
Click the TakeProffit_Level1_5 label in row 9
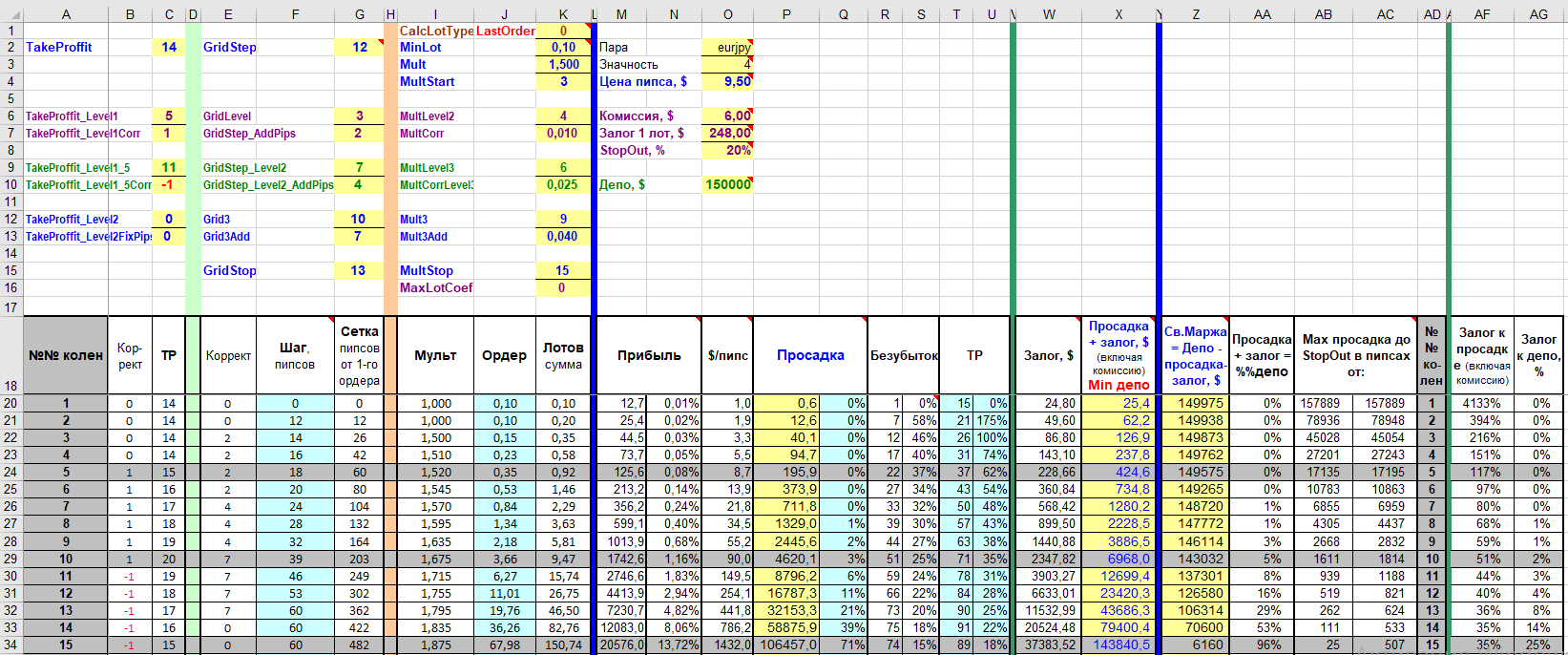coord(77,167)
